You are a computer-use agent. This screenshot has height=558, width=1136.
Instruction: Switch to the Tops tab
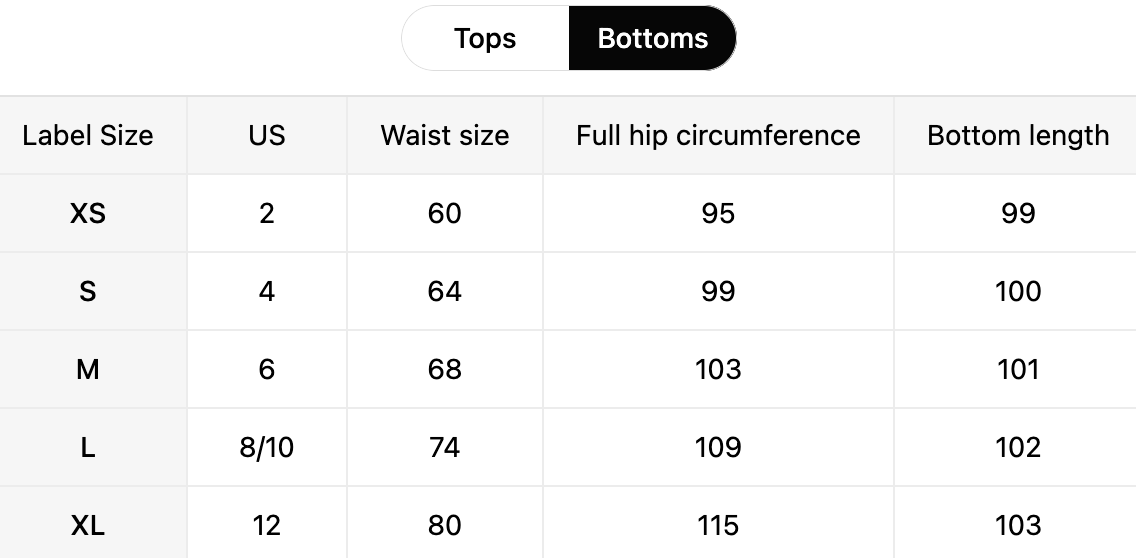click(x=485, y=39)
